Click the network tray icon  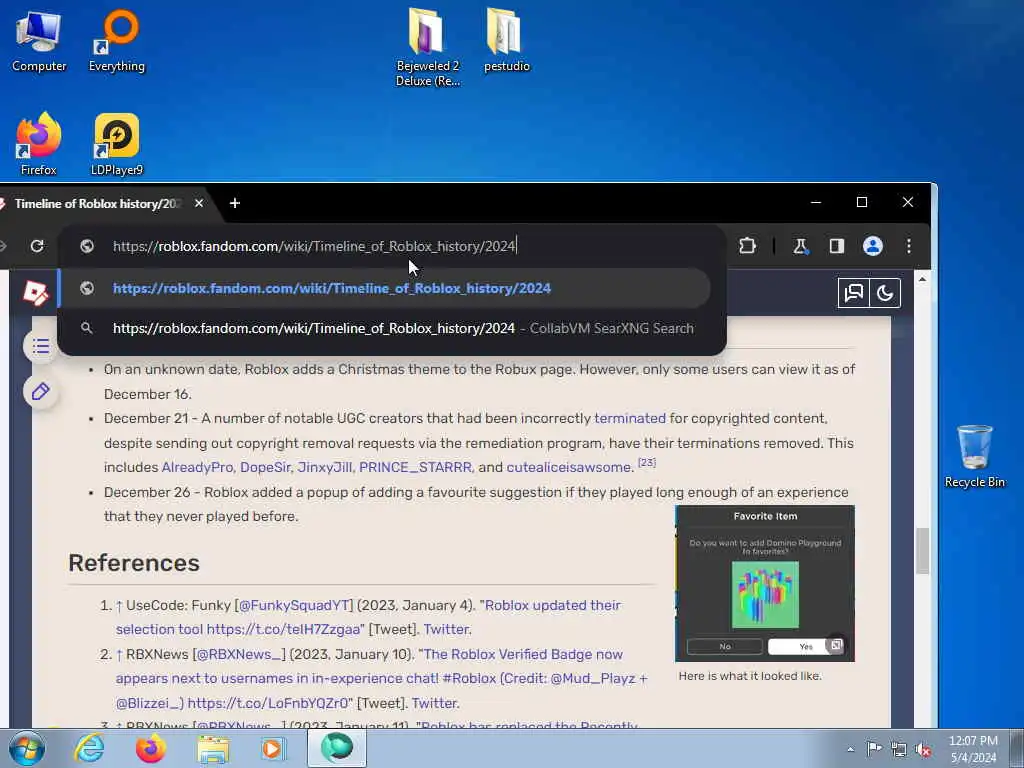(899, 749)
